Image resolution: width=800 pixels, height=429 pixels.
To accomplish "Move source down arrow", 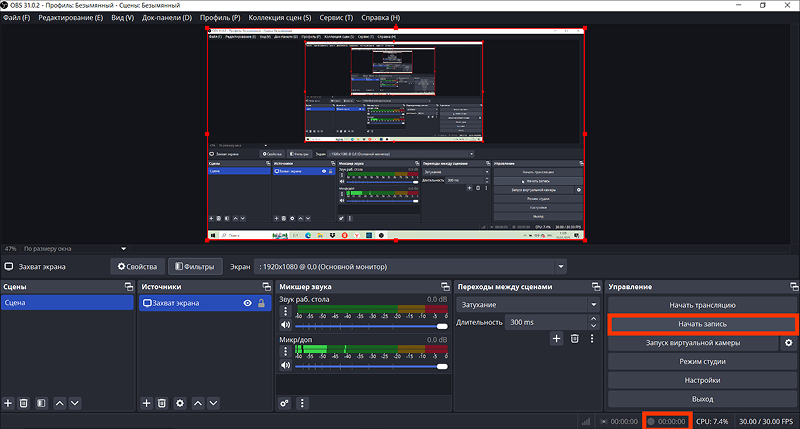I will 213,403.
